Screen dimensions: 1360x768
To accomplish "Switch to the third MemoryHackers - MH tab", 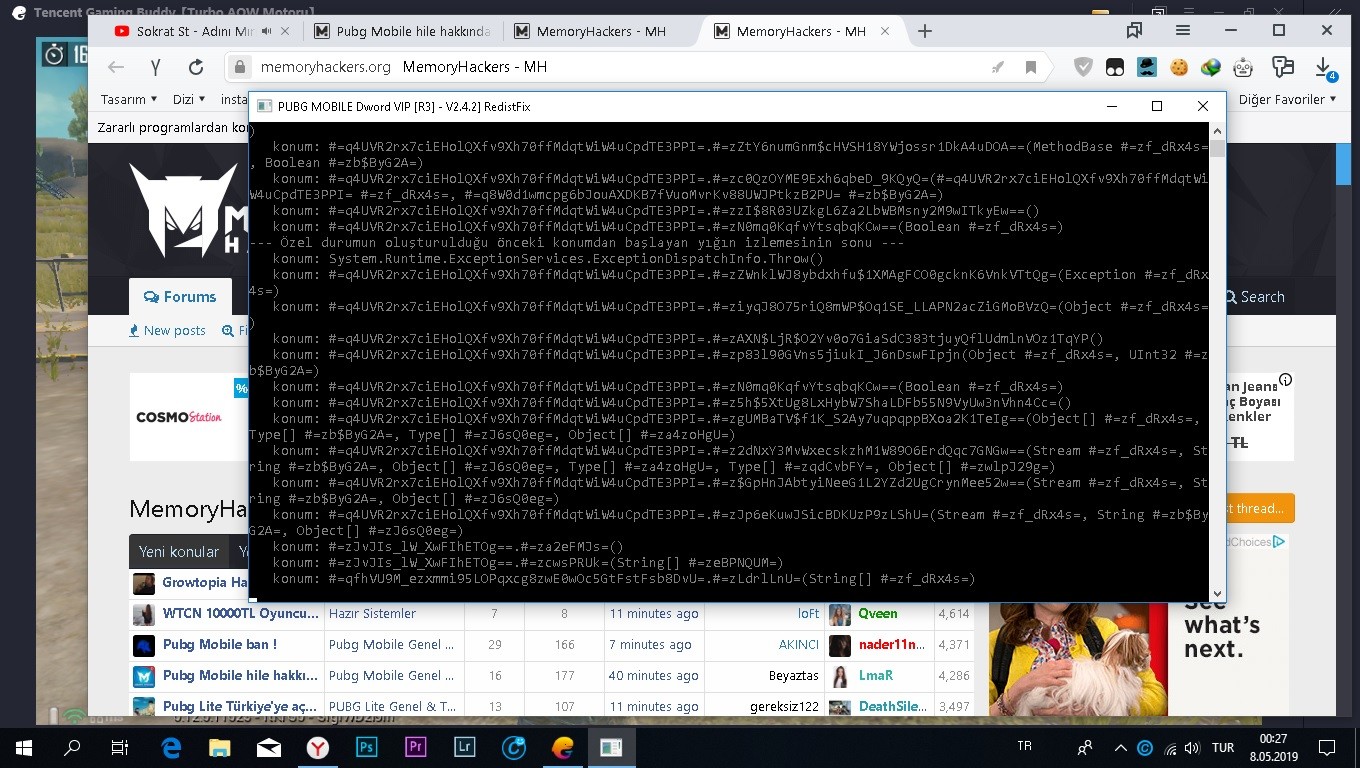I will click(x=601, y=31).
